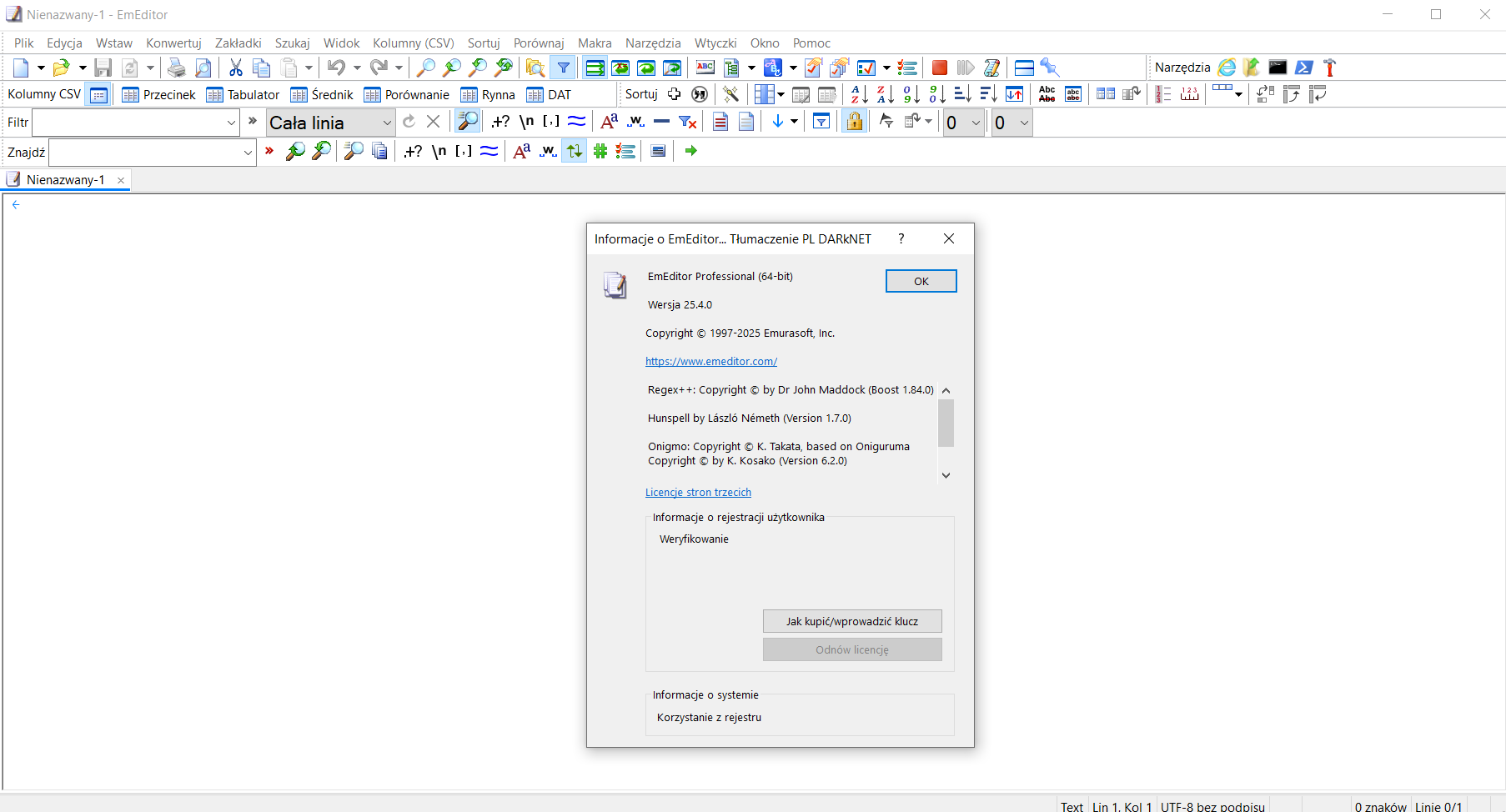Open the Plik menu
Screen dimensions: 1506x812
(24, 43)
